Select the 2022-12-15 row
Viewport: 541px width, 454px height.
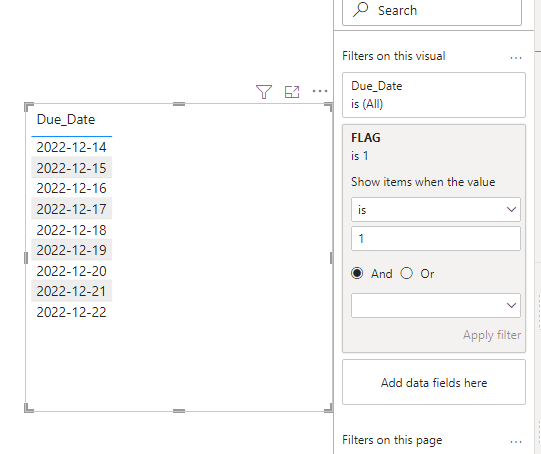click(71, 168)
